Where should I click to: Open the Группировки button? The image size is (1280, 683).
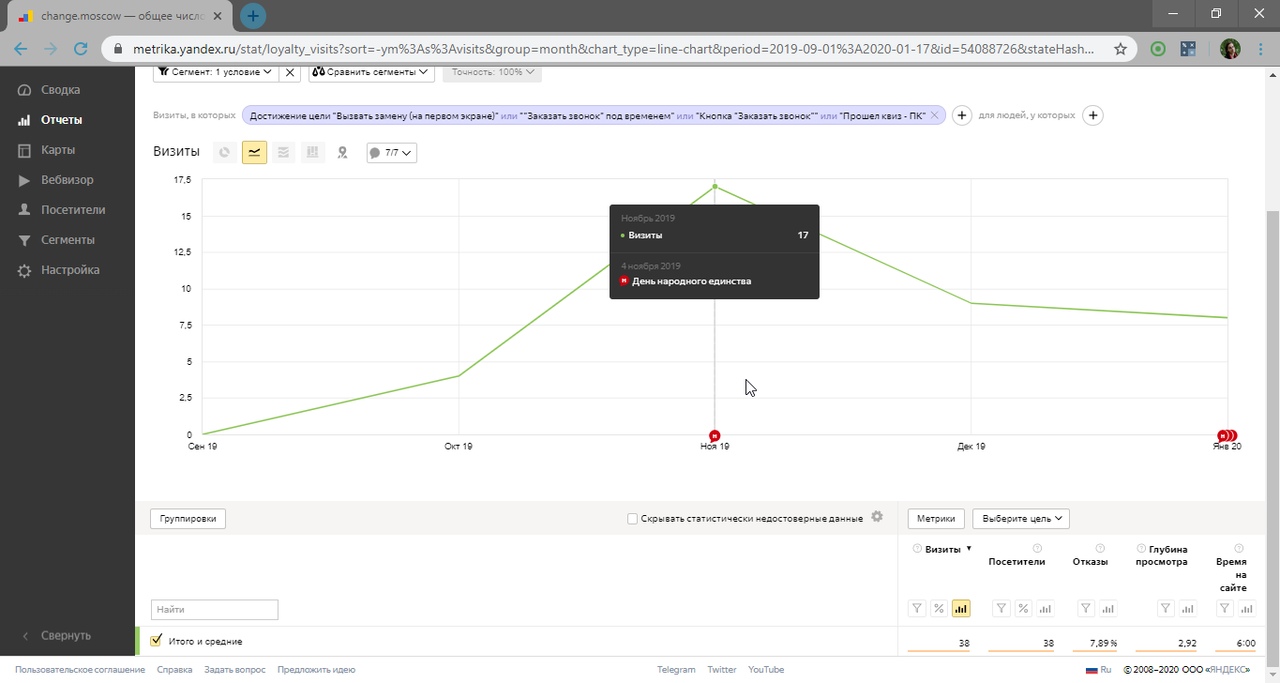click(x=188, y=518)
